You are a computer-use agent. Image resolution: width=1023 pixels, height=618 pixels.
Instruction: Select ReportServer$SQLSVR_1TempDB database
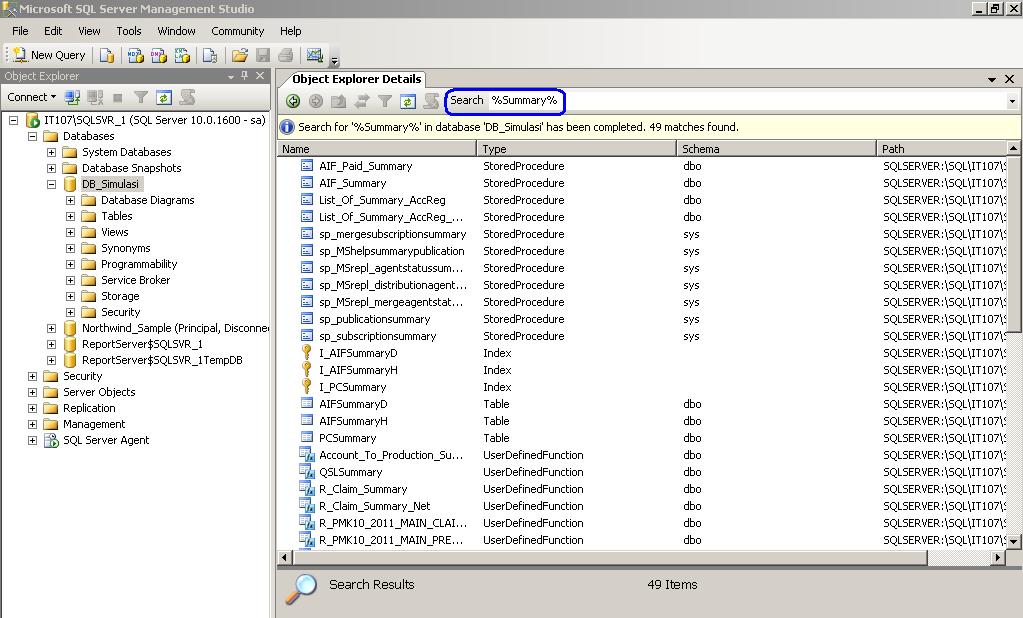click(x=162, y=360)
